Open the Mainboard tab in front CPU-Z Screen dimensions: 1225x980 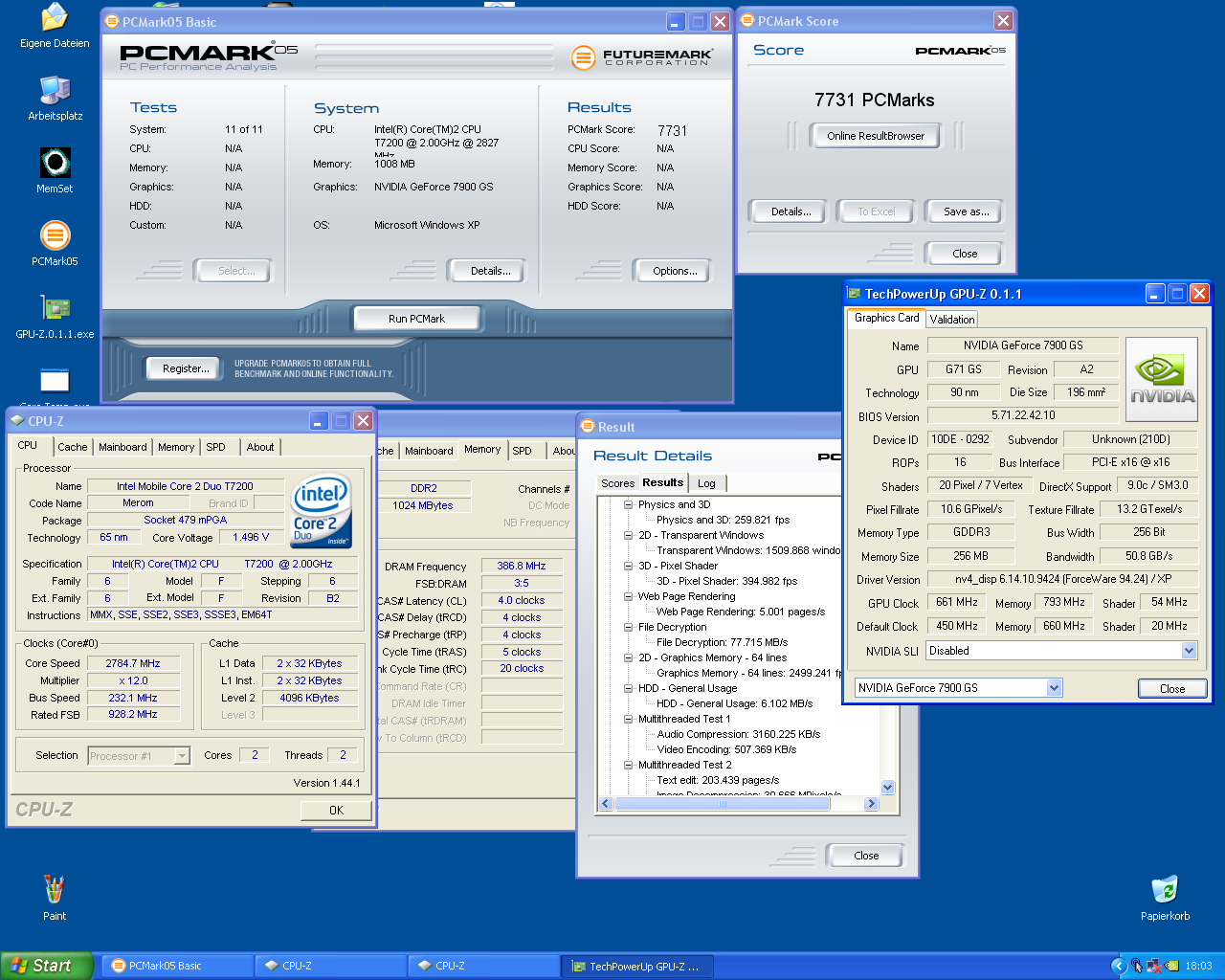tap(122, 447)
